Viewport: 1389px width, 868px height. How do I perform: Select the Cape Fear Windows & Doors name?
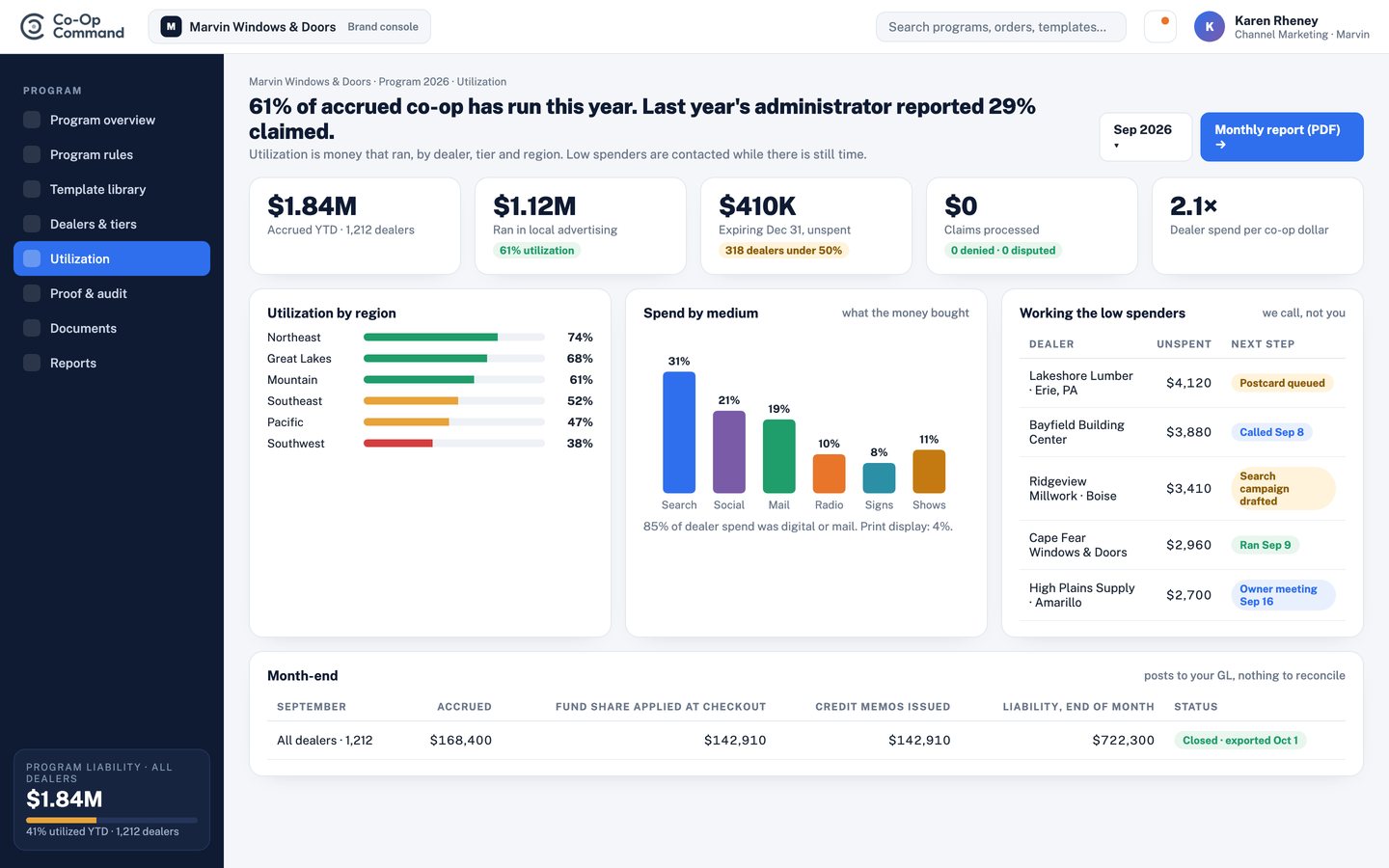[x=1077, y=545]
